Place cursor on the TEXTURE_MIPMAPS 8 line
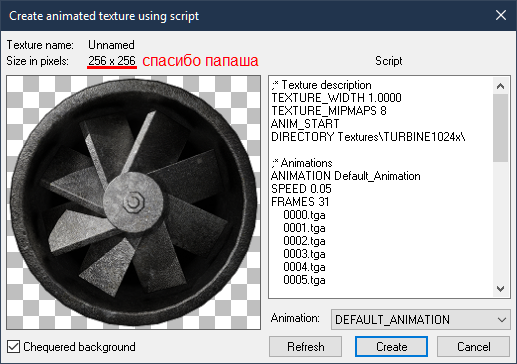The image size is (517, 364). coord(329,111)
